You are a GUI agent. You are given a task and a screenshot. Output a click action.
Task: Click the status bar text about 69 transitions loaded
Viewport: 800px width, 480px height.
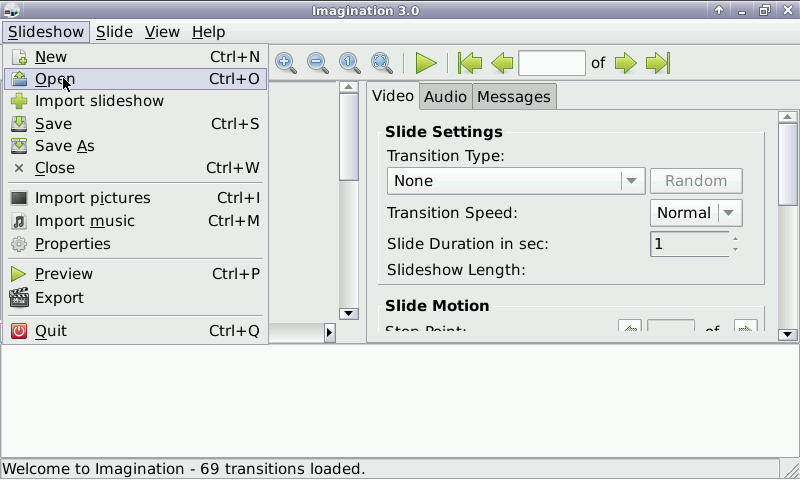pos(184,469)
